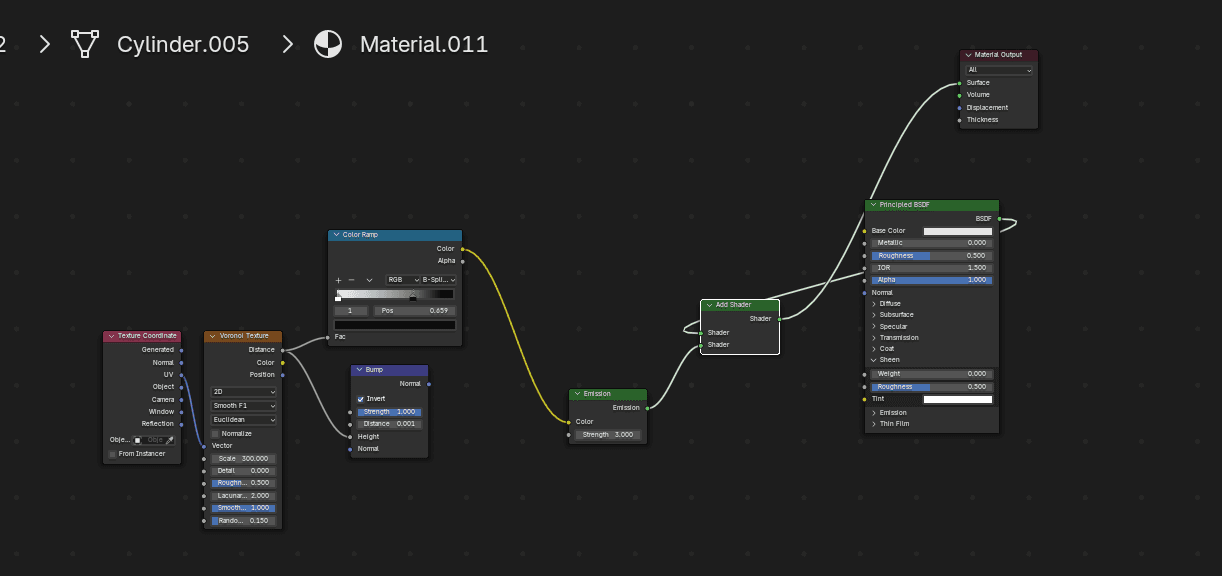Viewport: 1222px width, 576px height.
Task: Collapse the Voronoi Texture node arrow
Action: click(211, 336)
